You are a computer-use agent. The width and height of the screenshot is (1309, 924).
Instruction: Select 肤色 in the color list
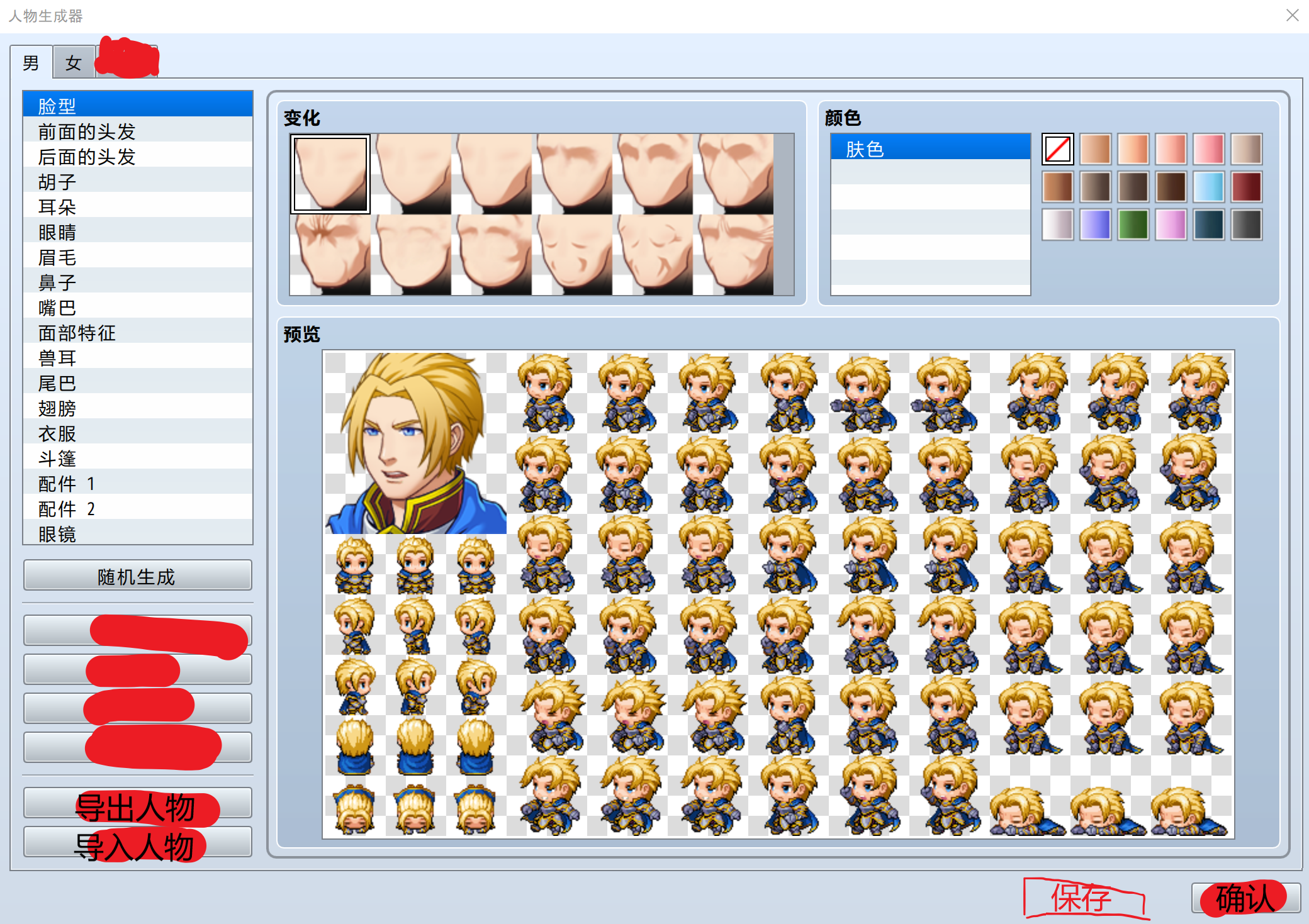(x=931, y=147)
